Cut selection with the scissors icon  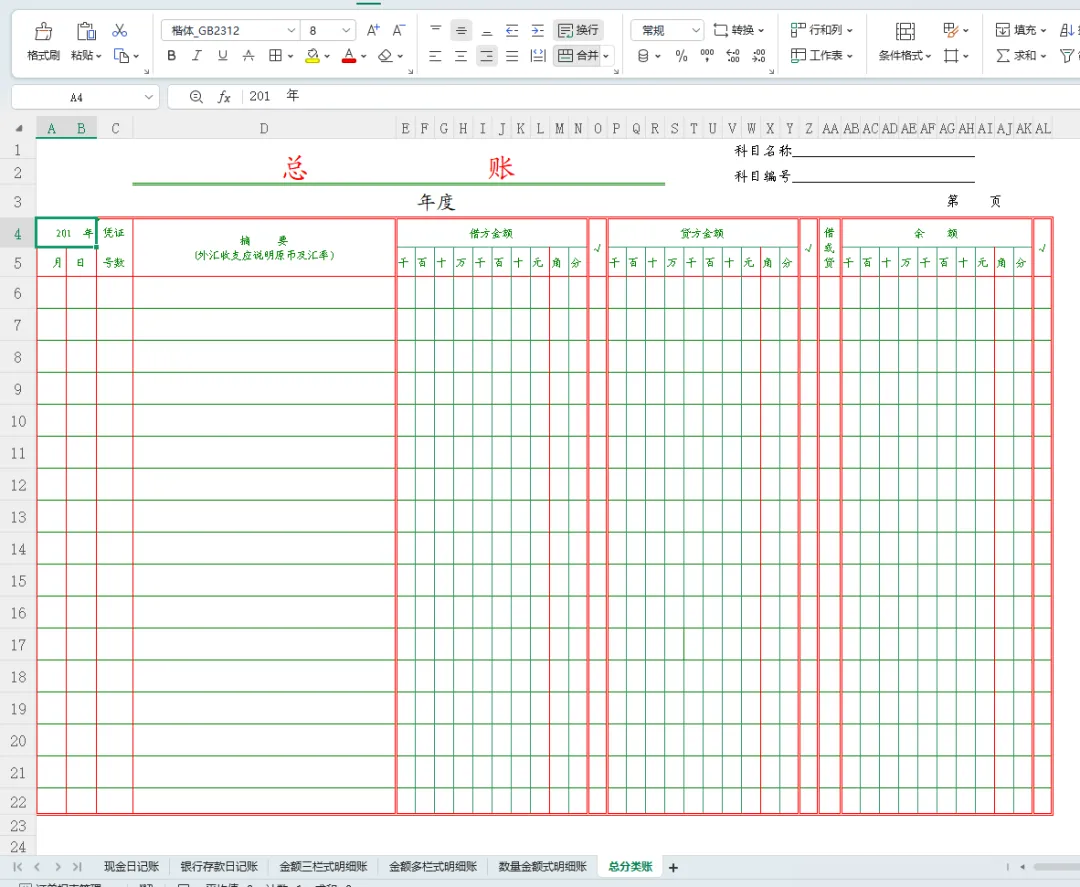(120, 30)
